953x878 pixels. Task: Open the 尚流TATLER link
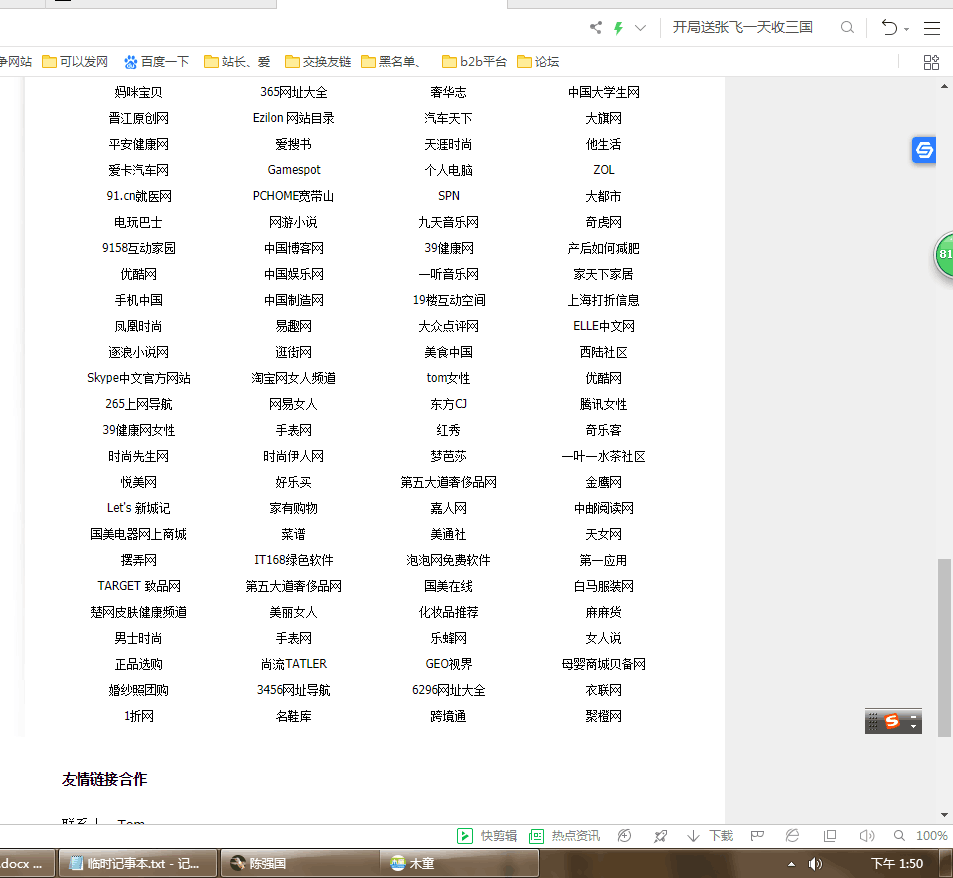coord(294,664)
